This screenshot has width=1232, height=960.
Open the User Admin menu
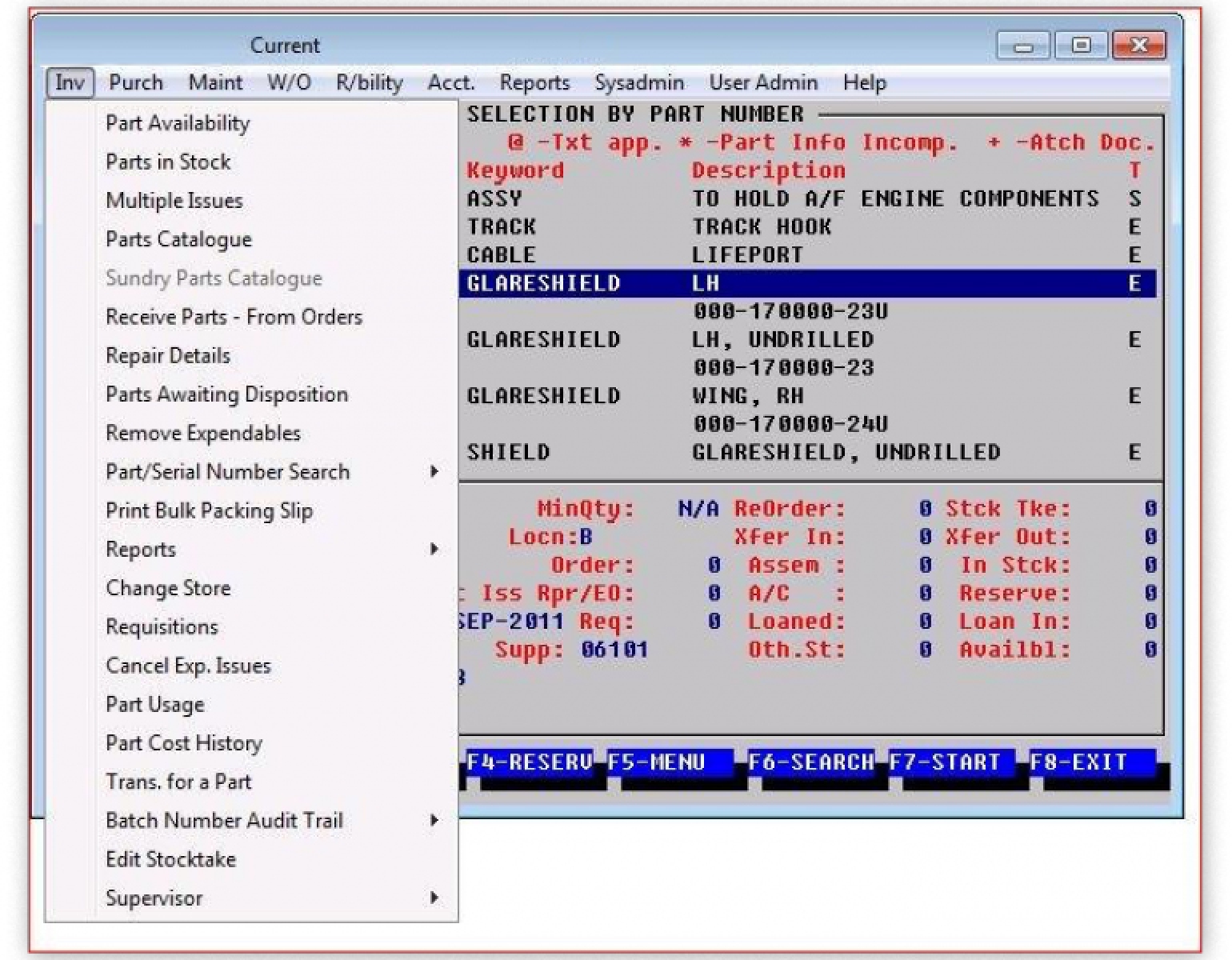point(762,82)
